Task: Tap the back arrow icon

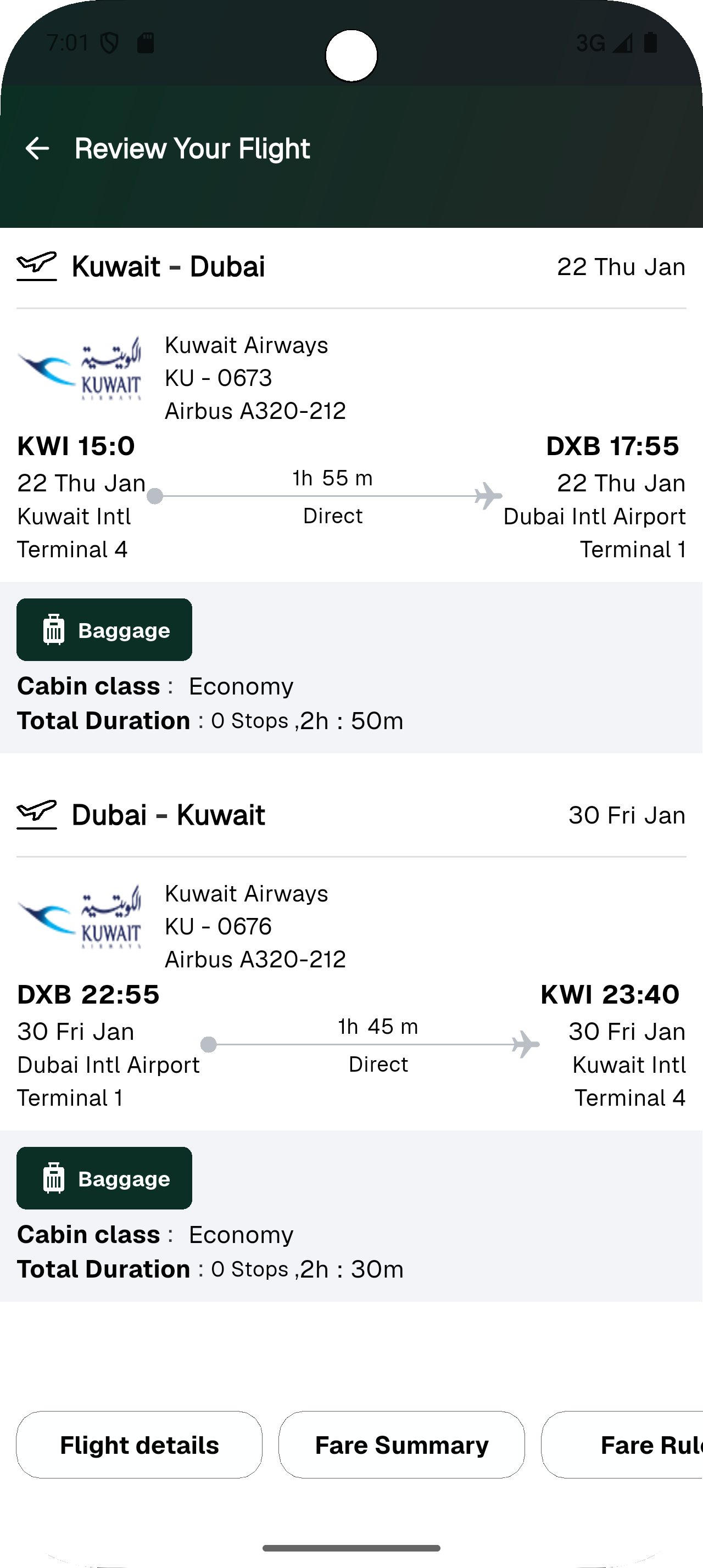Action: (37, 149)
